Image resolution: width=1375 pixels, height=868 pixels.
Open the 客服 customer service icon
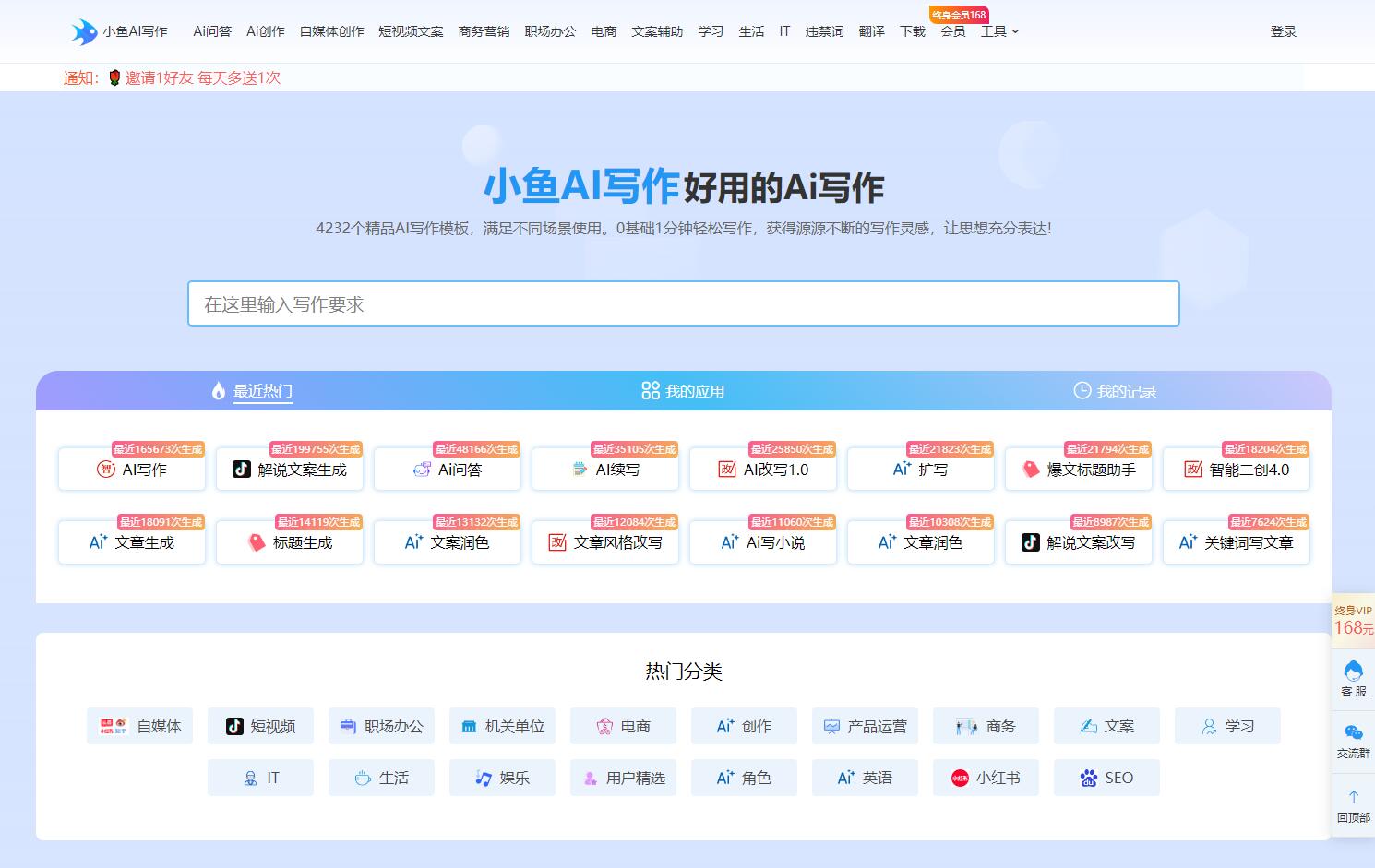click(1353, 678)
